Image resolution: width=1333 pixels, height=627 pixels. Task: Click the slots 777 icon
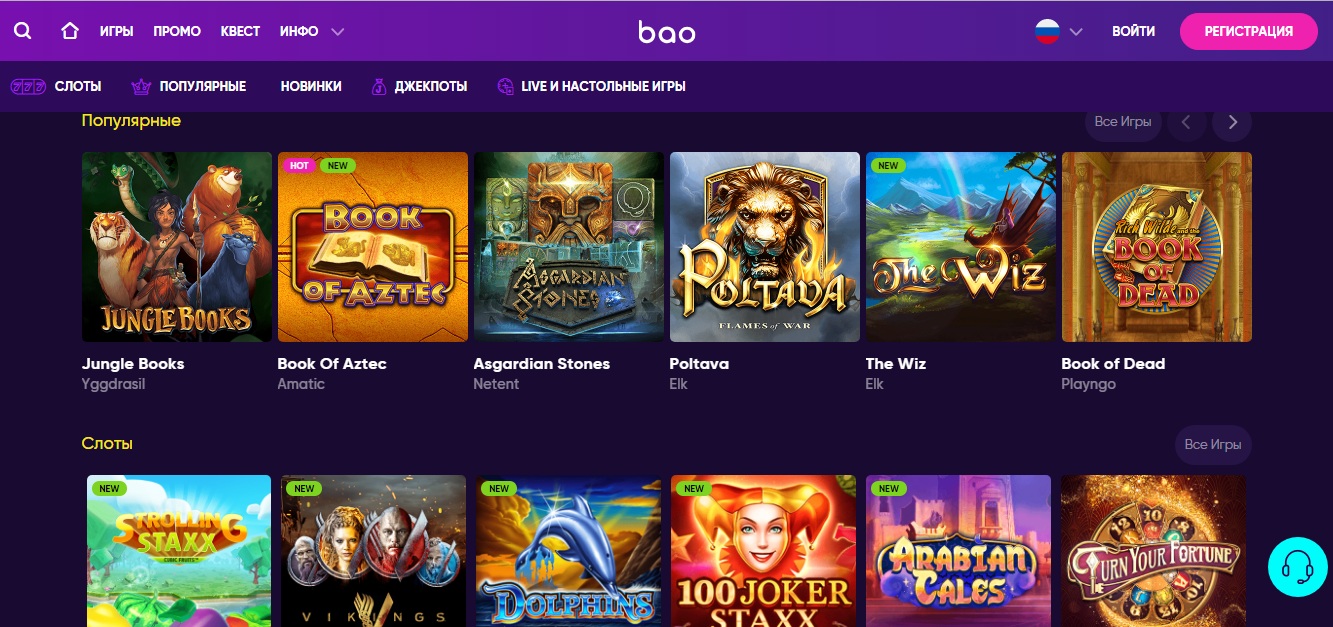[28, 87]
